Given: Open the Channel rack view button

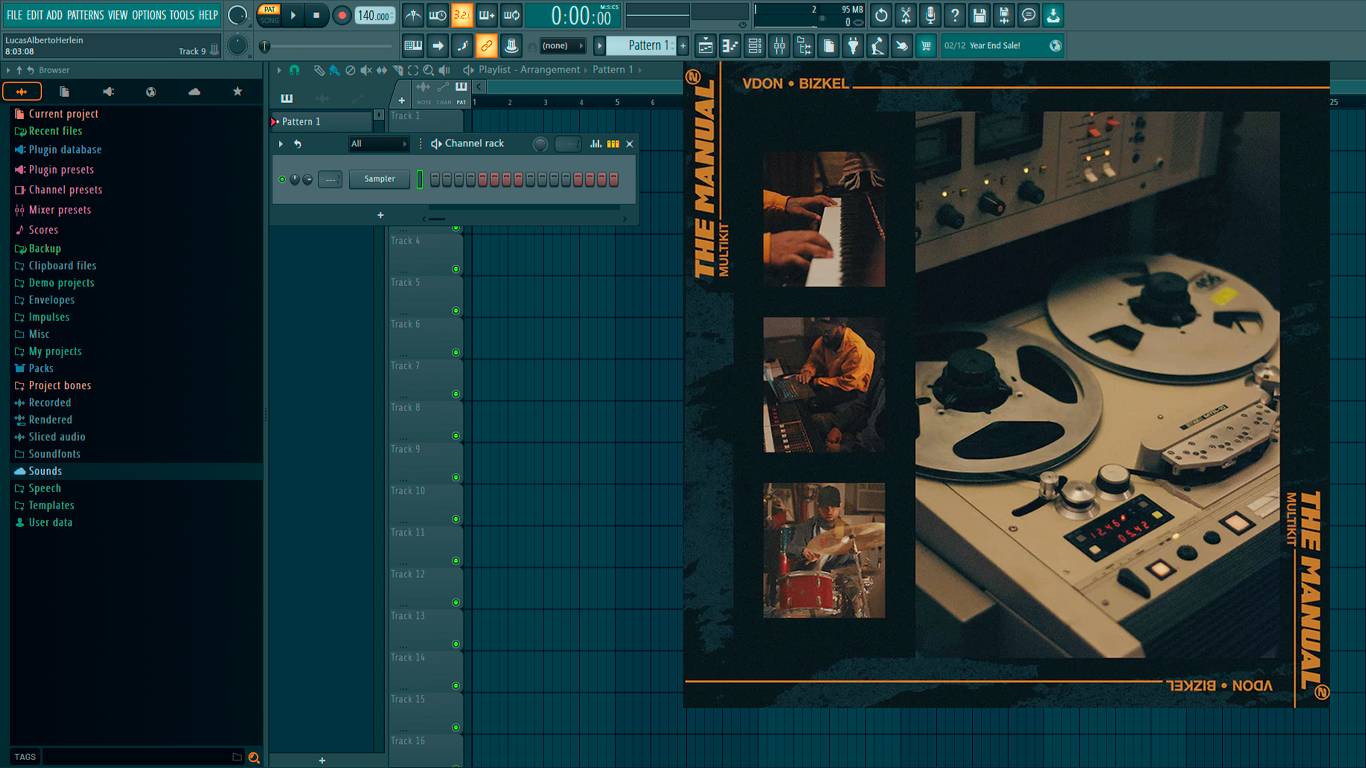Looking at the screenshot, I should coord(755,45).
